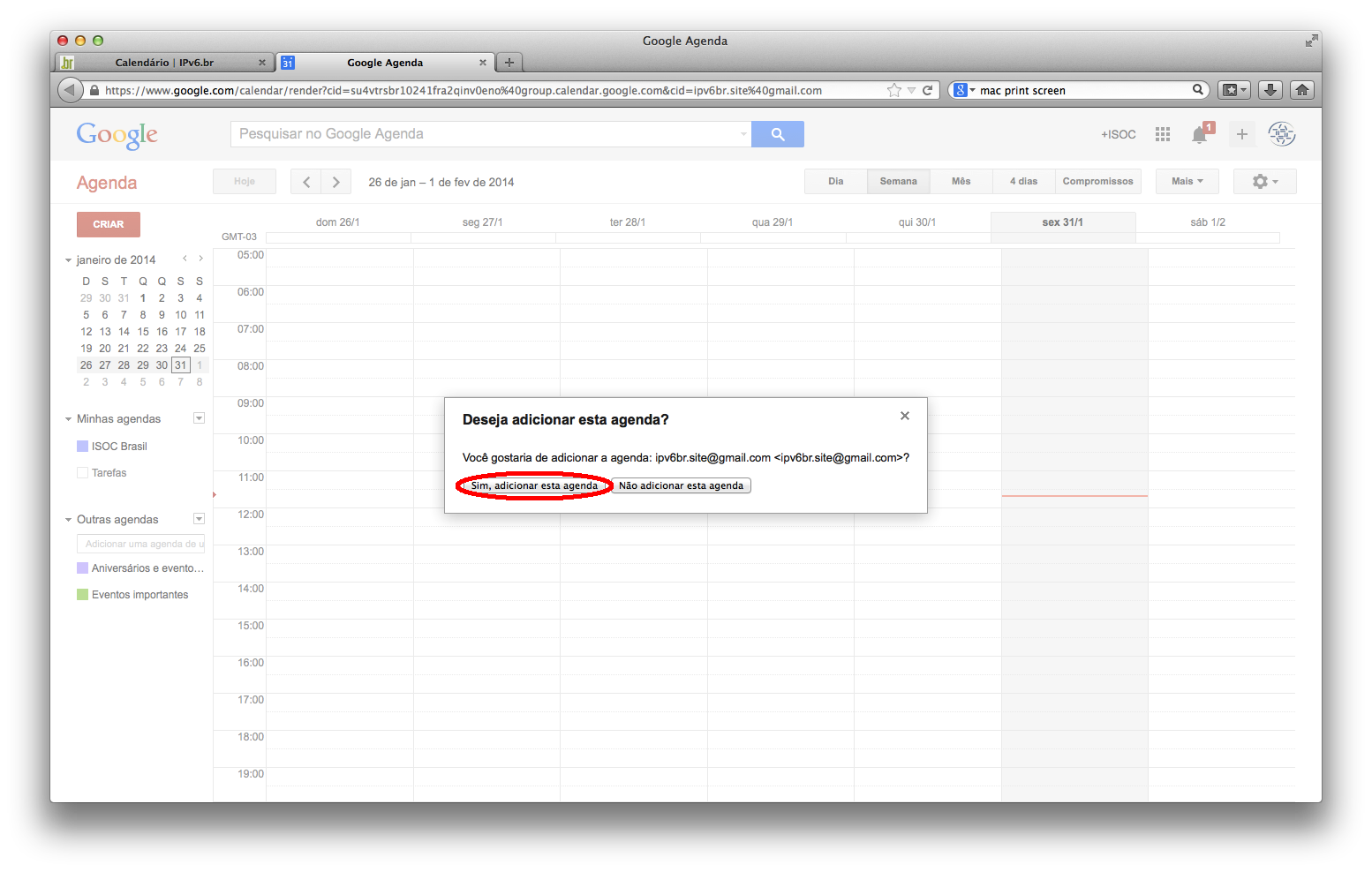Toggle Aniversários e eventos calendar
This screenshot has height=872, width=1372.
click(82, 568)
